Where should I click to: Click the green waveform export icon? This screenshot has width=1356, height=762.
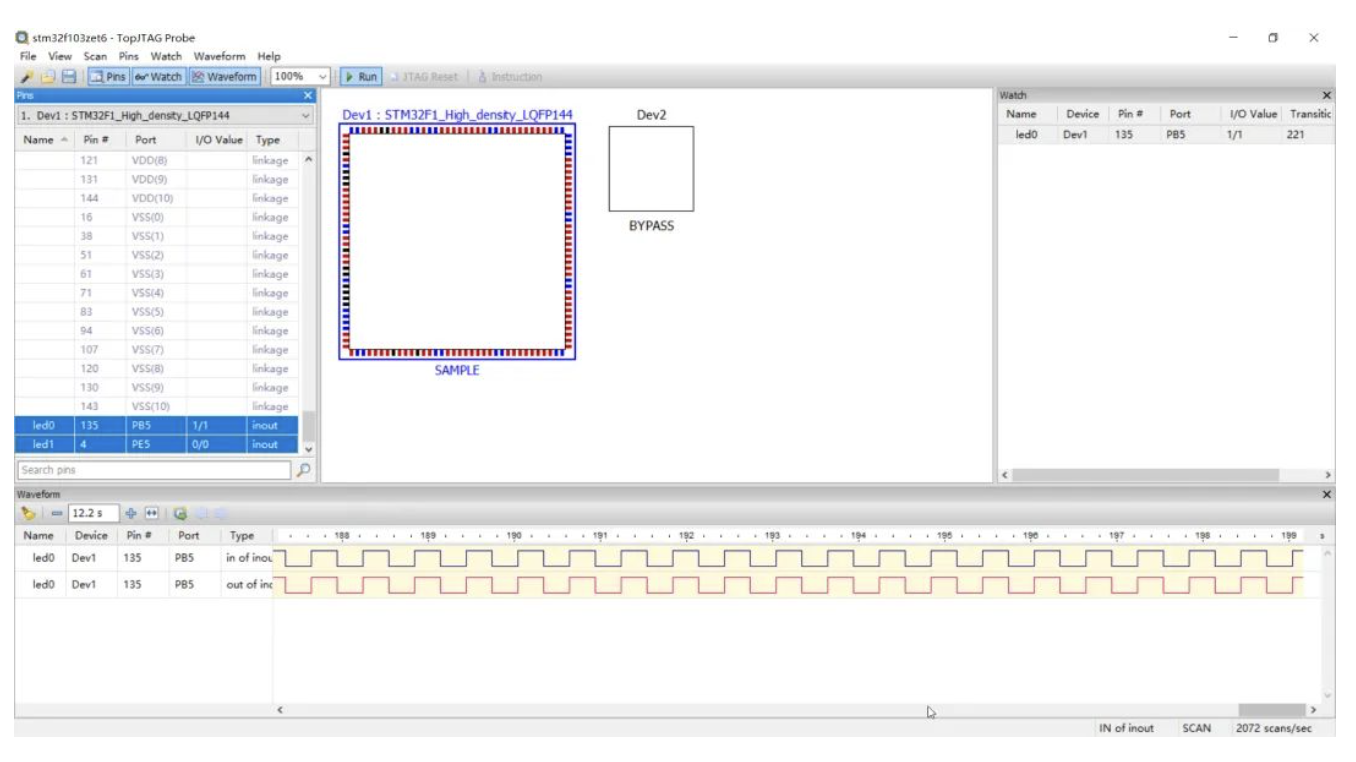pos(180,514)
